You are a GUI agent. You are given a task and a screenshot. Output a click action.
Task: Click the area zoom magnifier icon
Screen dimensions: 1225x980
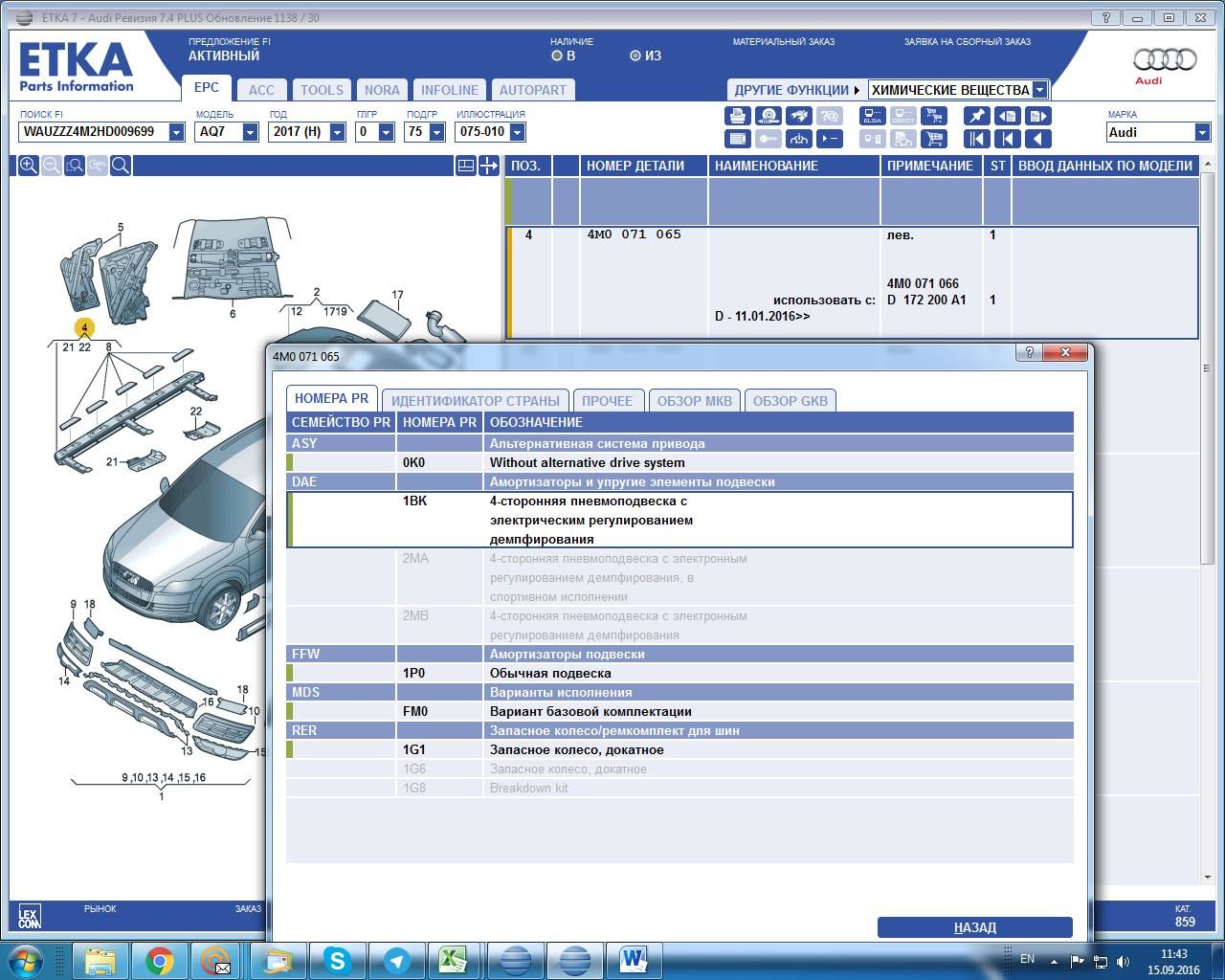(x=75, y=166)
